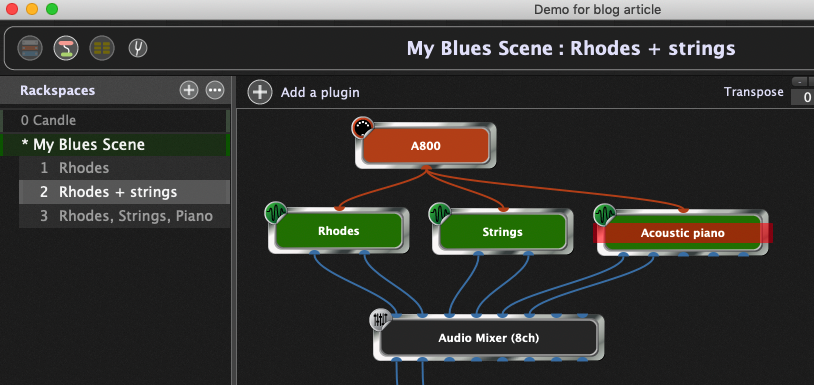Open the Panels view icon in toolbar

(30, 48)
